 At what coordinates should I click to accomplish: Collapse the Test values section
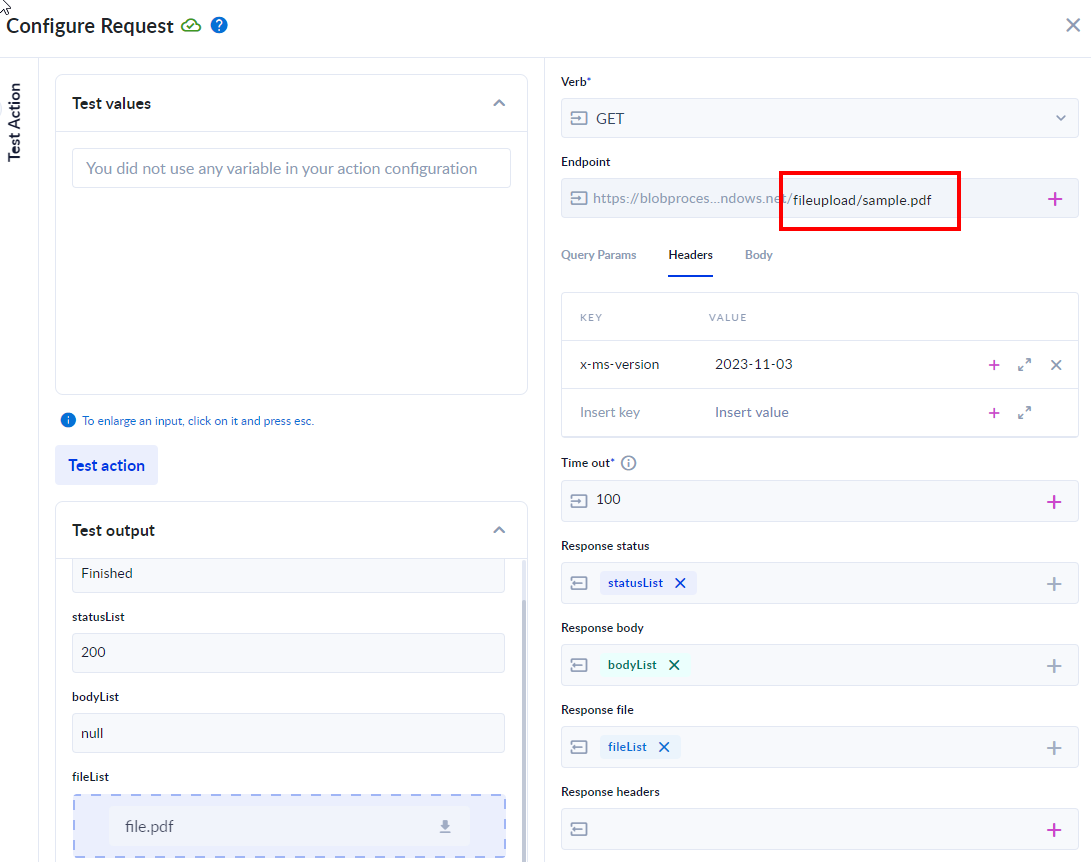point(499,103)
